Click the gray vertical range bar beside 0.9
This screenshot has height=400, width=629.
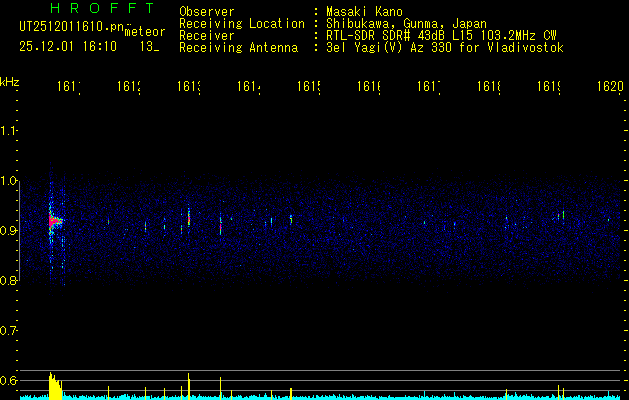click(19, 231)
